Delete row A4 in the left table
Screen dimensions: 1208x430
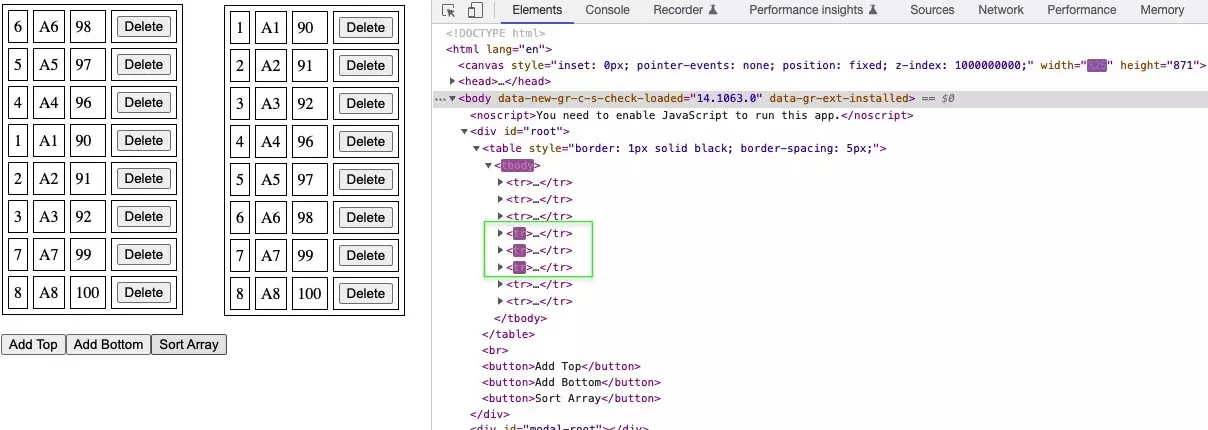pyautogui.click(x=144, y=102)
